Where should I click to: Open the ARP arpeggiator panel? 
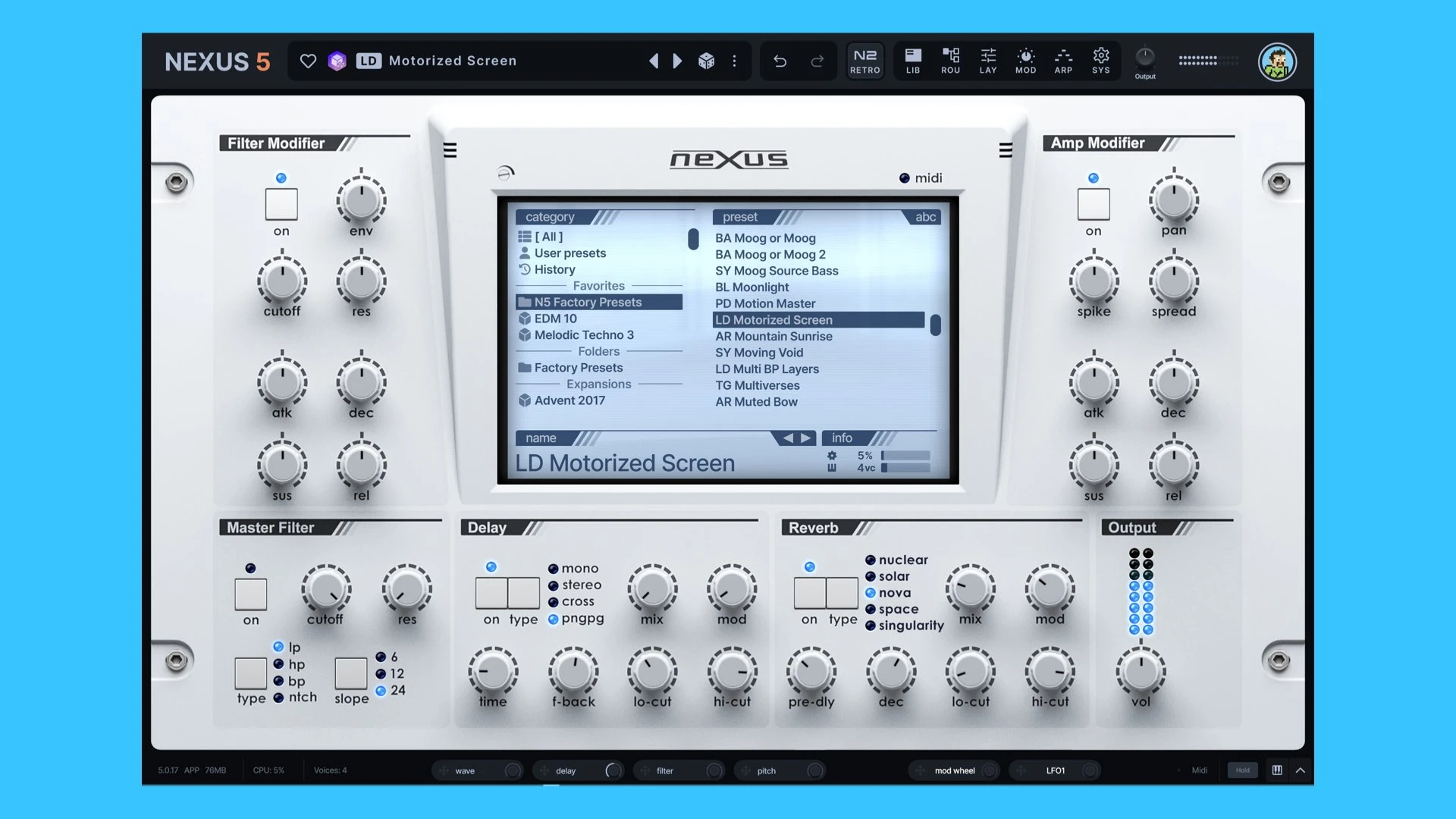point(1063,61)
